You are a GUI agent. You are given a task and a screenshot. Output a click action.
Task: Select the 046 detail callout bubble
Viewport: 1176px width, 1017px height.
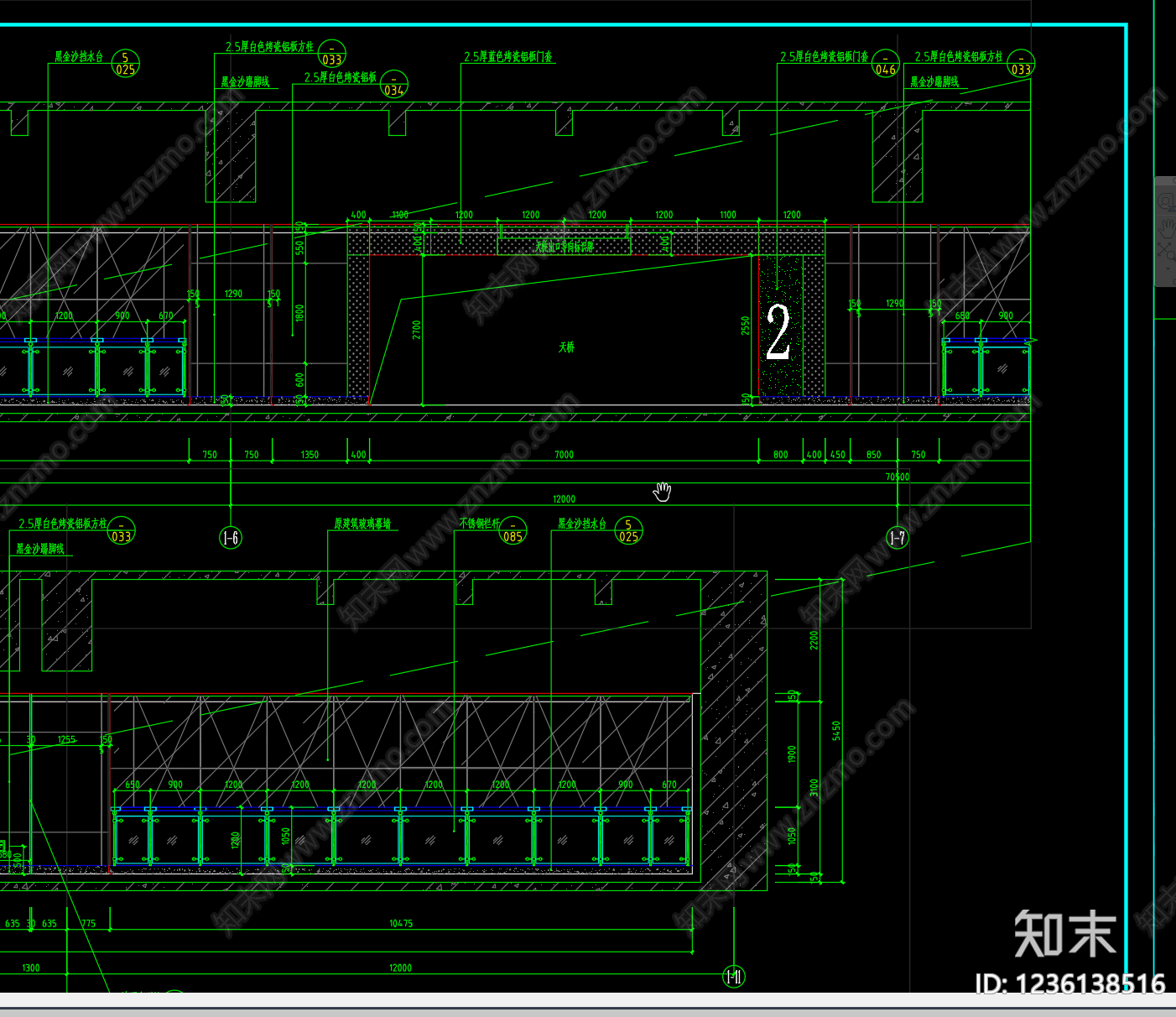coord(886,64)
